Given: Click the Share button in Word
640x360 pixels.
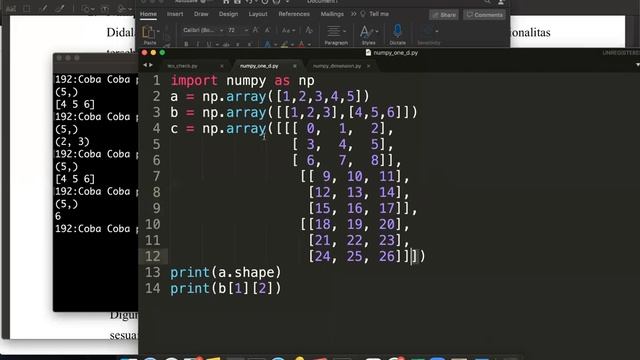Looking at the screenshot, I should [444, 15].
